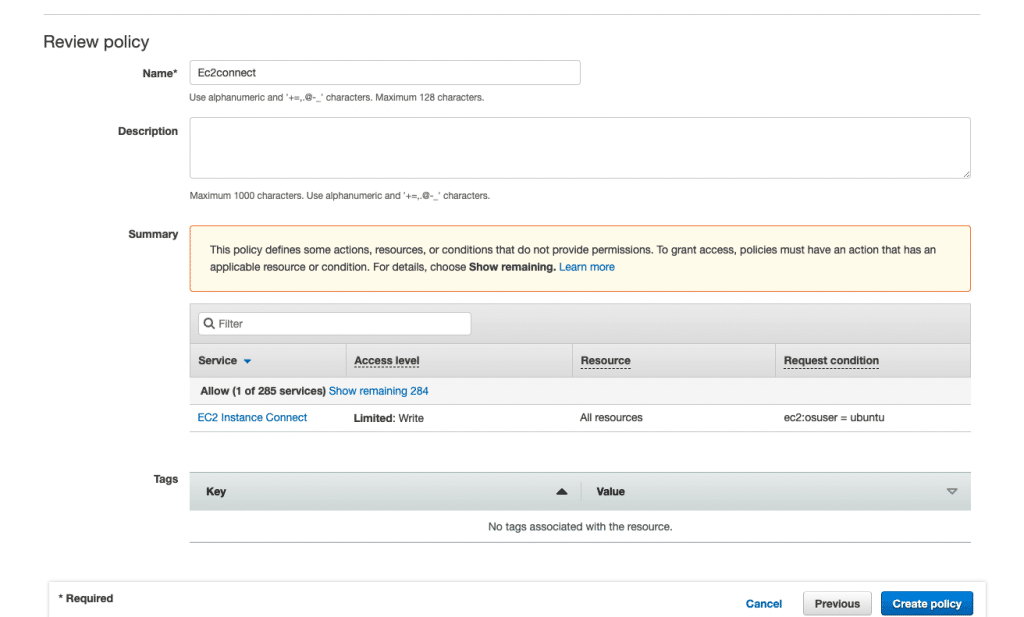Screen dimensions: 1024x617
Task: Open the EC2 Instance Connect service link
Action: pos(252,418)
